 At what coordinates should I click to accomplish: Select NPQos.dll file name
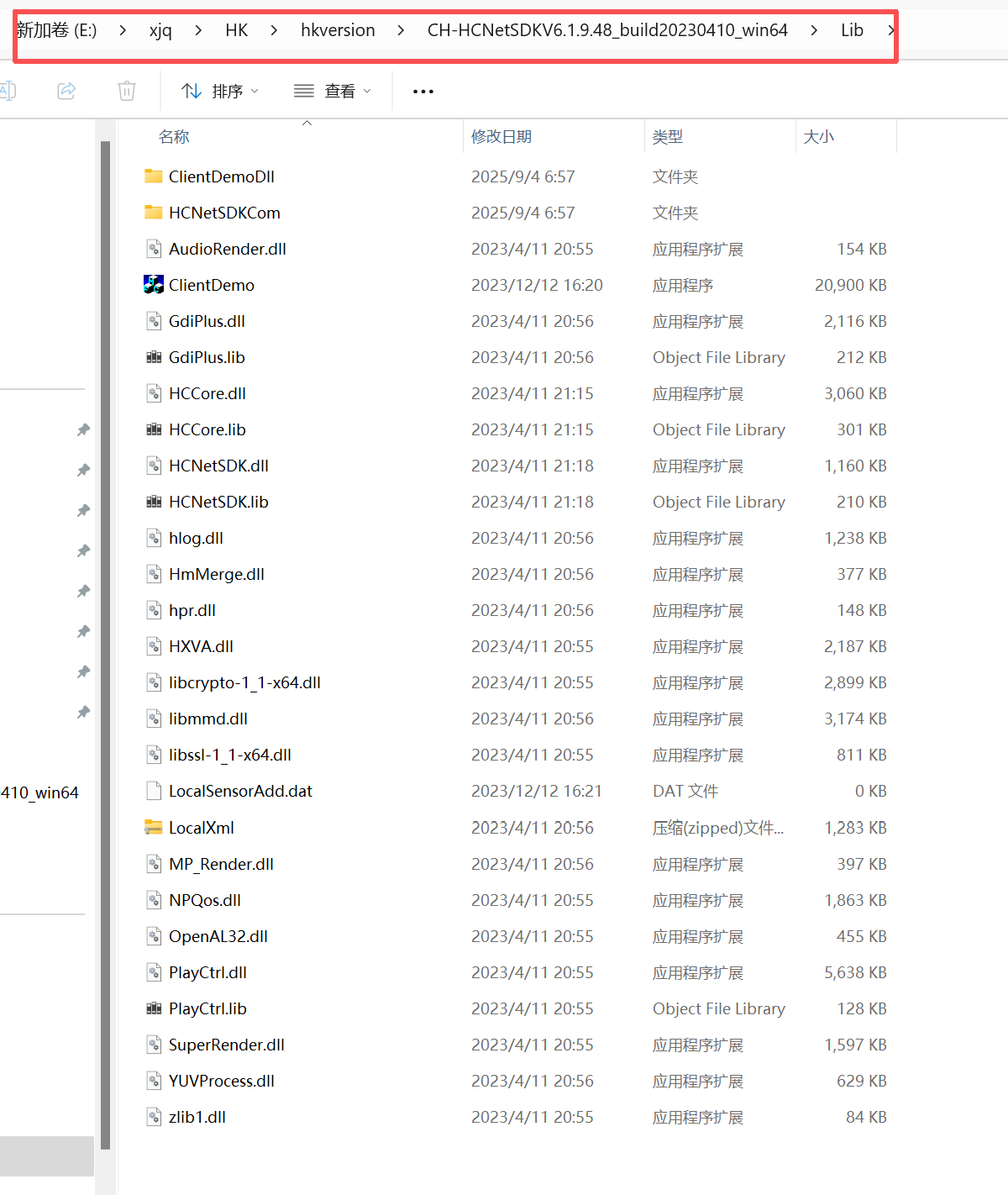click(x=205, y=900)
